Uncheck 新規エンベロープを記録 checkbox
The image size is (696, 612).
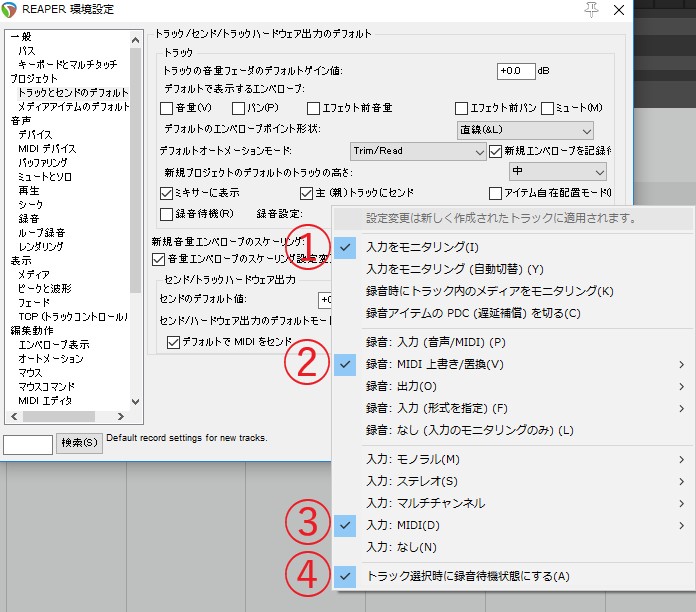(495, 151)
